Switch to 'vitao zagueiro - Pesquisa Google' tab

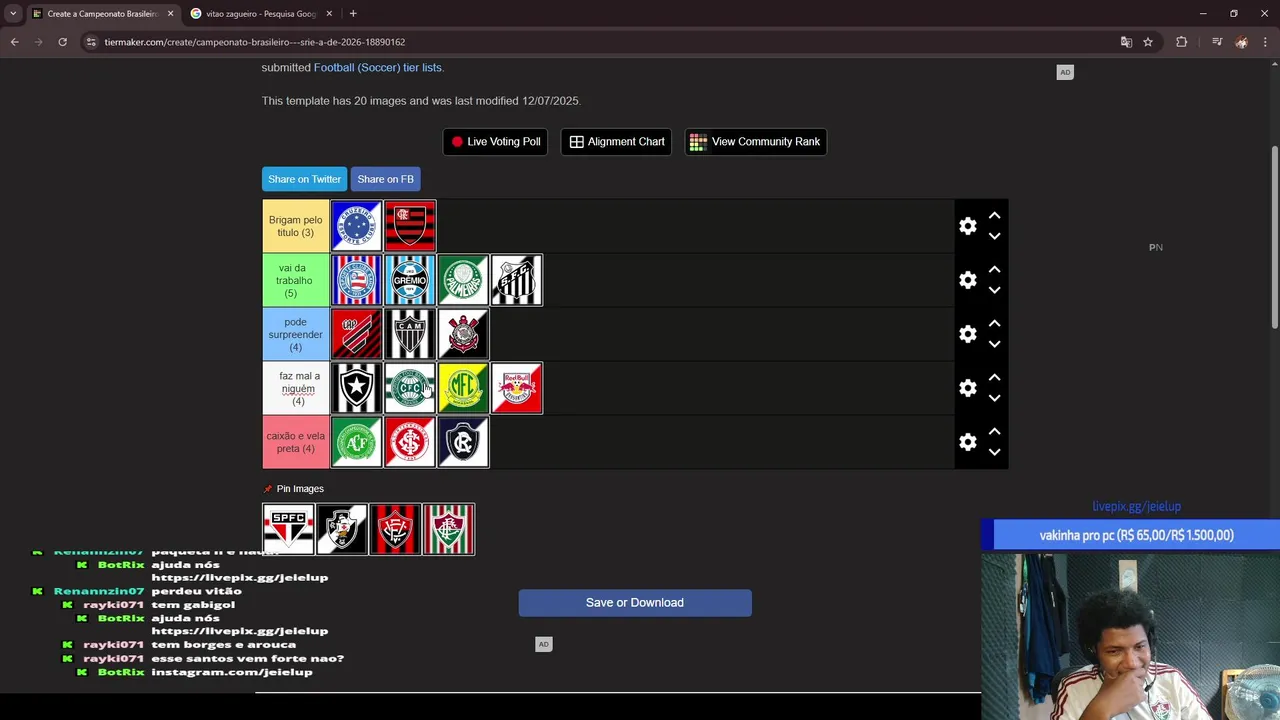[260, 14]
